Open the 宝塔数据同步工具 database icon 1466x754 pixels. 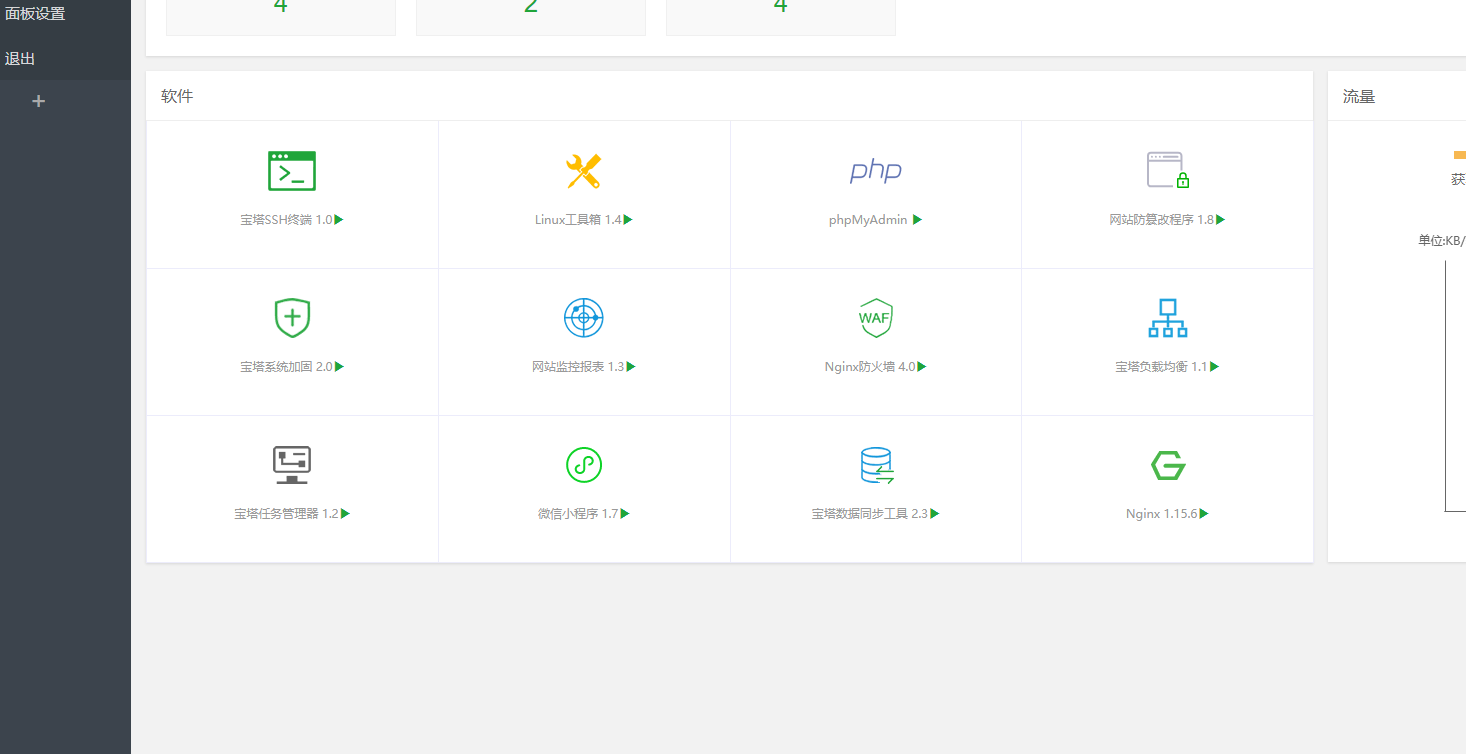click(876, 465)
